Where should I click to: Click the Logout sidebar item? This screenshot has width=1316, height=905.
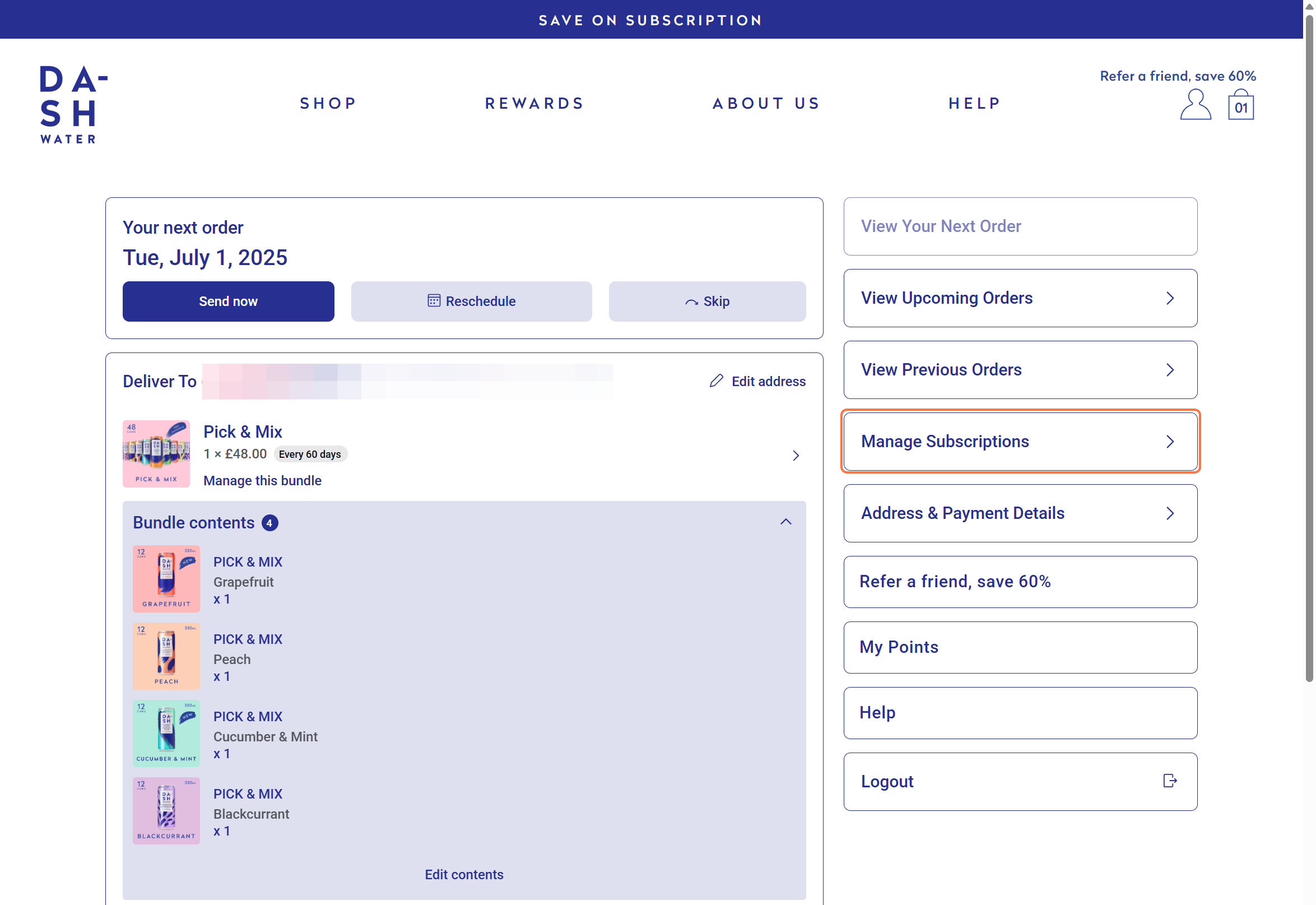[1020, 781]
